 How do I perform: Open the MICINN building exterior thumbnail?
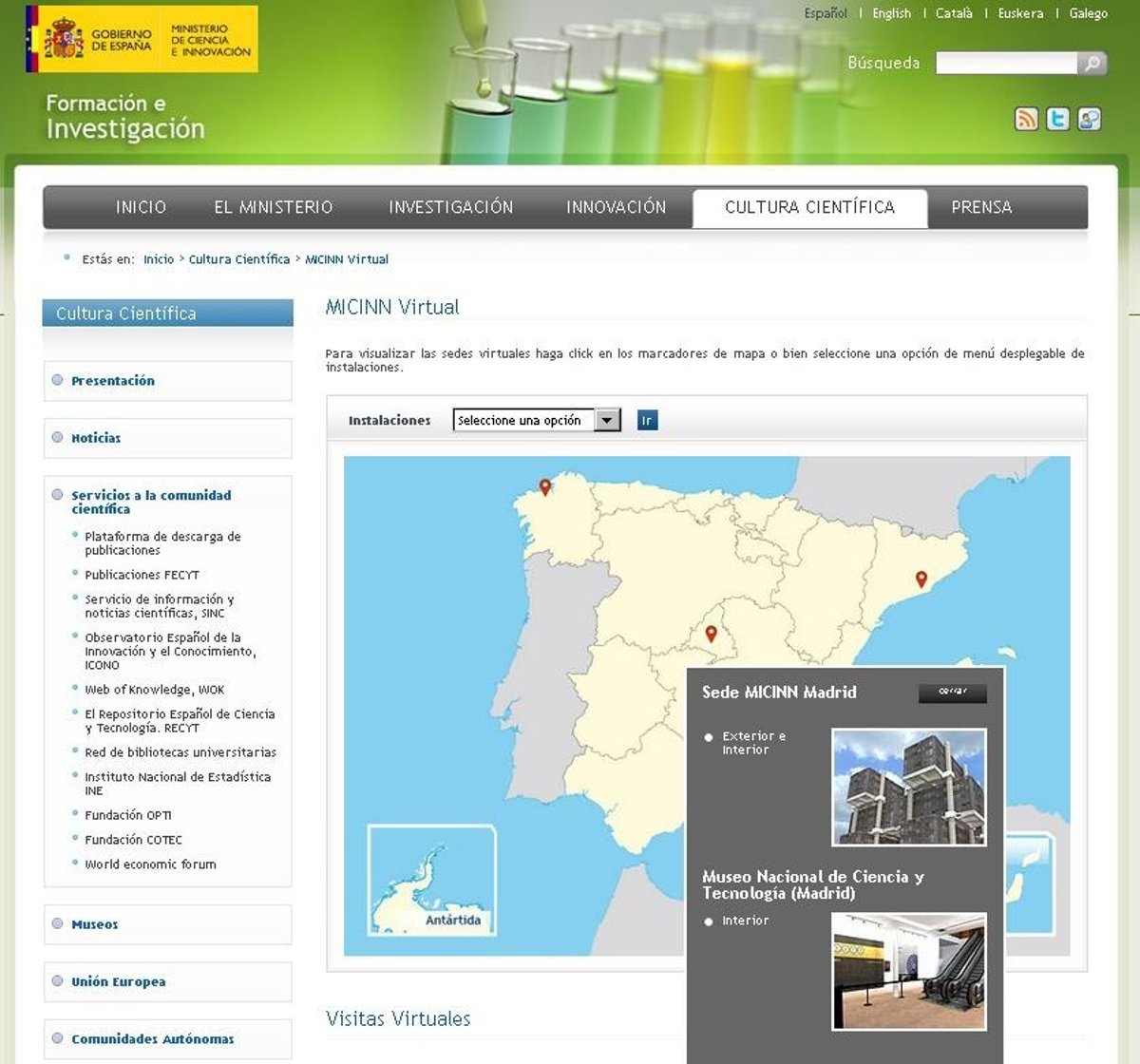coord(908,787)
